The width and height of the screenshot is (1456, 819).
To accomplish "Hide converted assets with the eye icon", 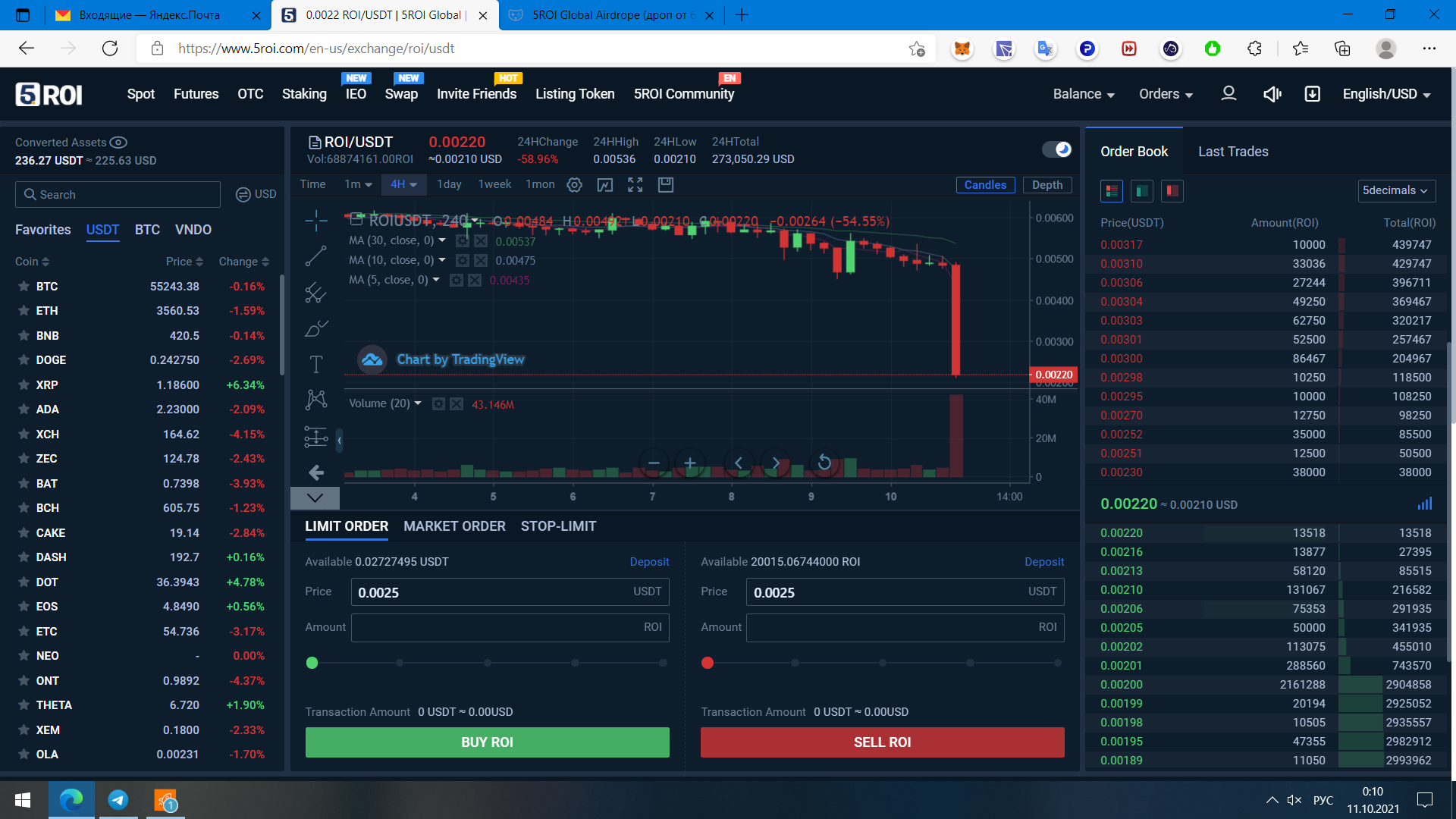I will [x=118, y=143].
